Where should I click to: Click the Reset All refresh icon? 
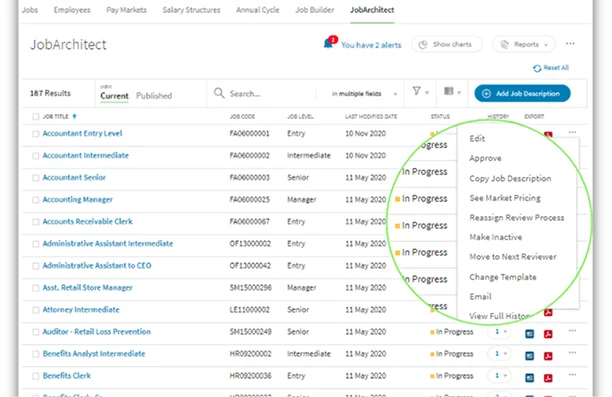[x=537, y=68]
